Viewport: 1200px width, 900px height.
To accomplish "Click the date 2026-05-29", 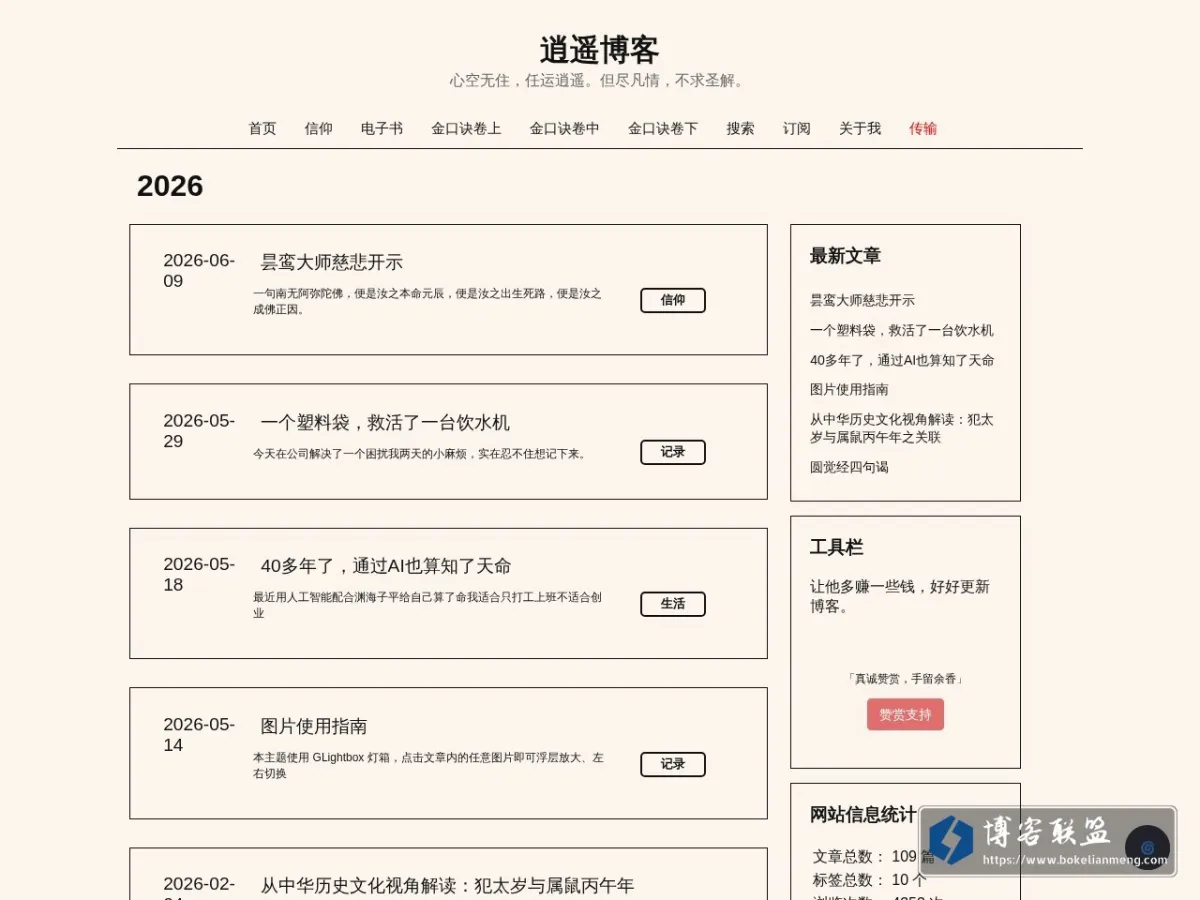I will click(199, 431).
